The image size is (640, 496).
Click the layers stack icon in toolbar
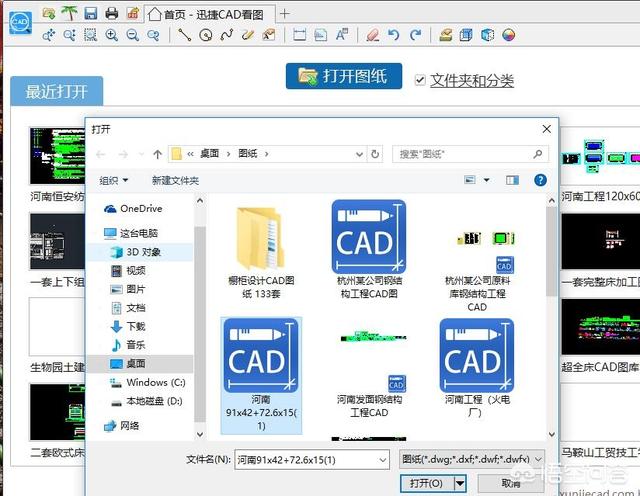446,35
